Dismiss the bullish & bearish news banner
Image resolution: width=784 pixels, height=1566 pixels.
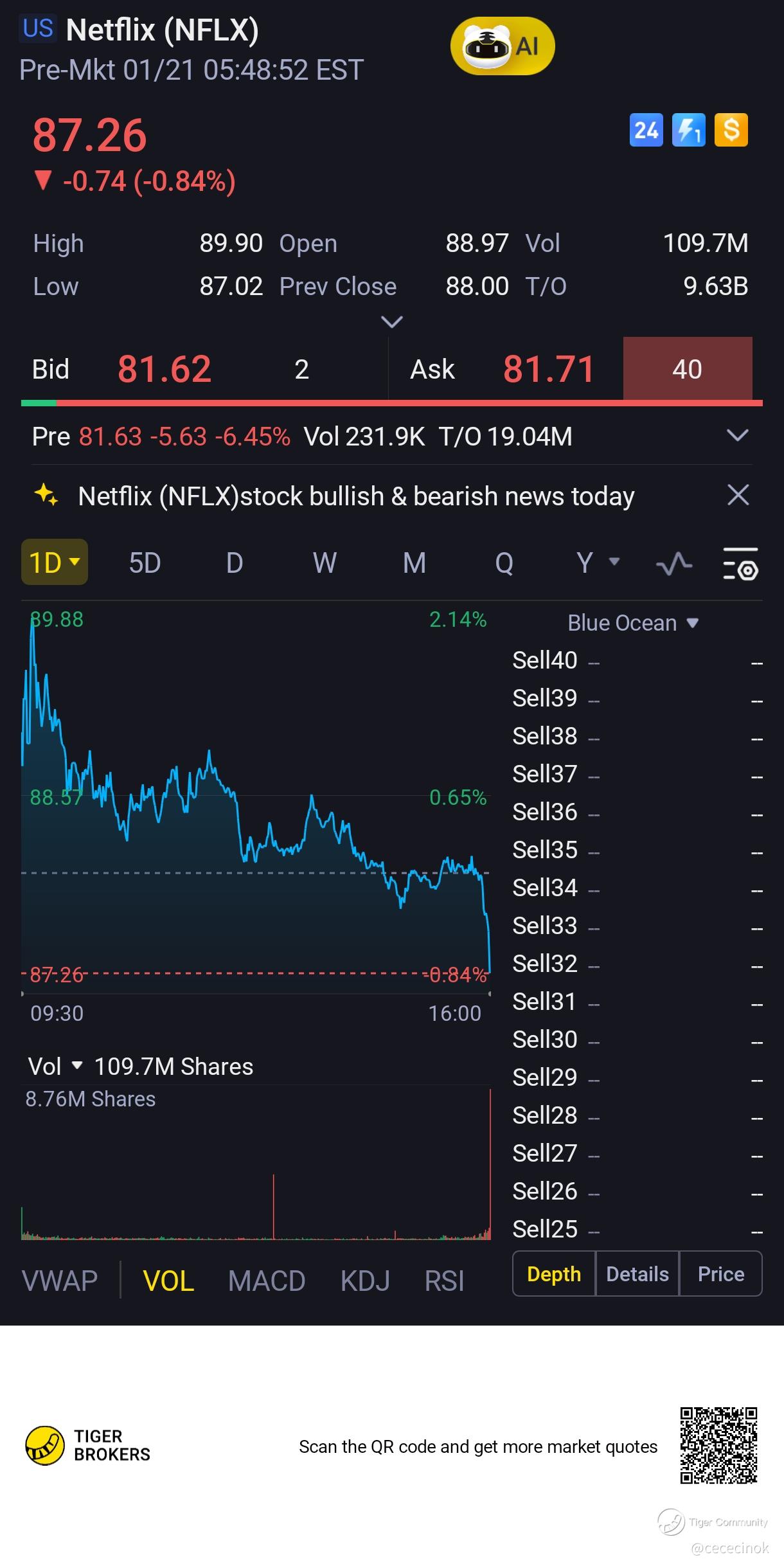pos(738,495)
